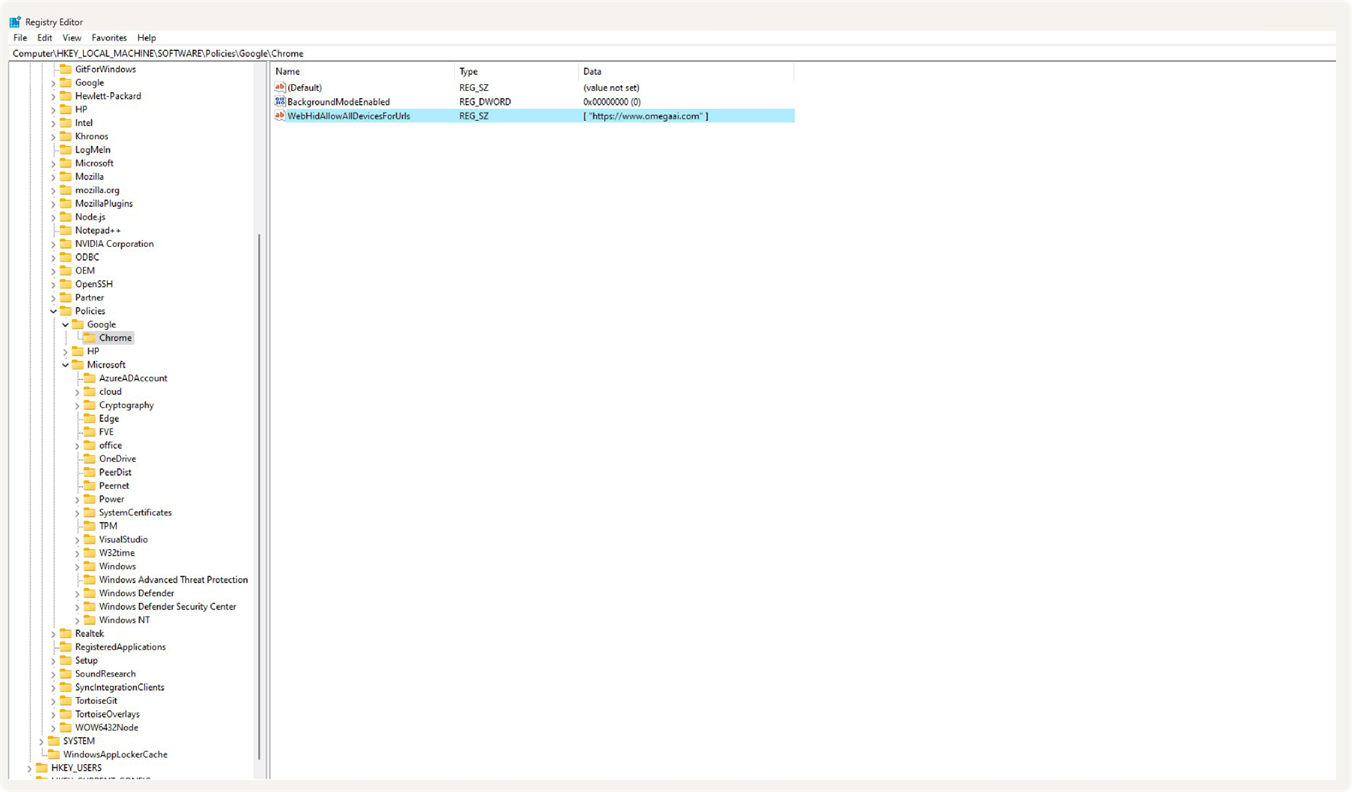Click the HKEY_USERS folder icon
This screenshot has width=1352, height=792.
tap(42, 768)
